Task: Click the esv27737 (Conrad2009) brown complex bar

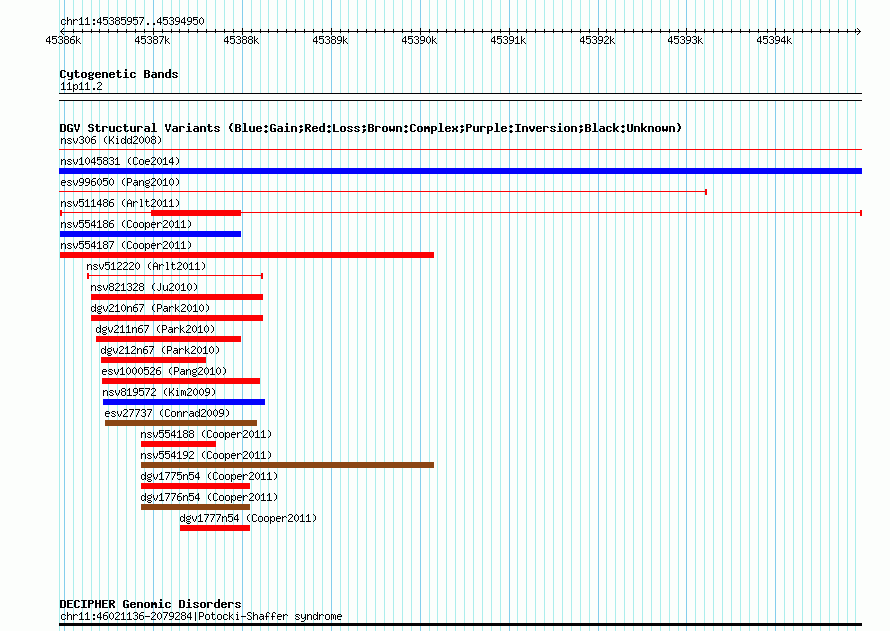Action: [181, 423]
